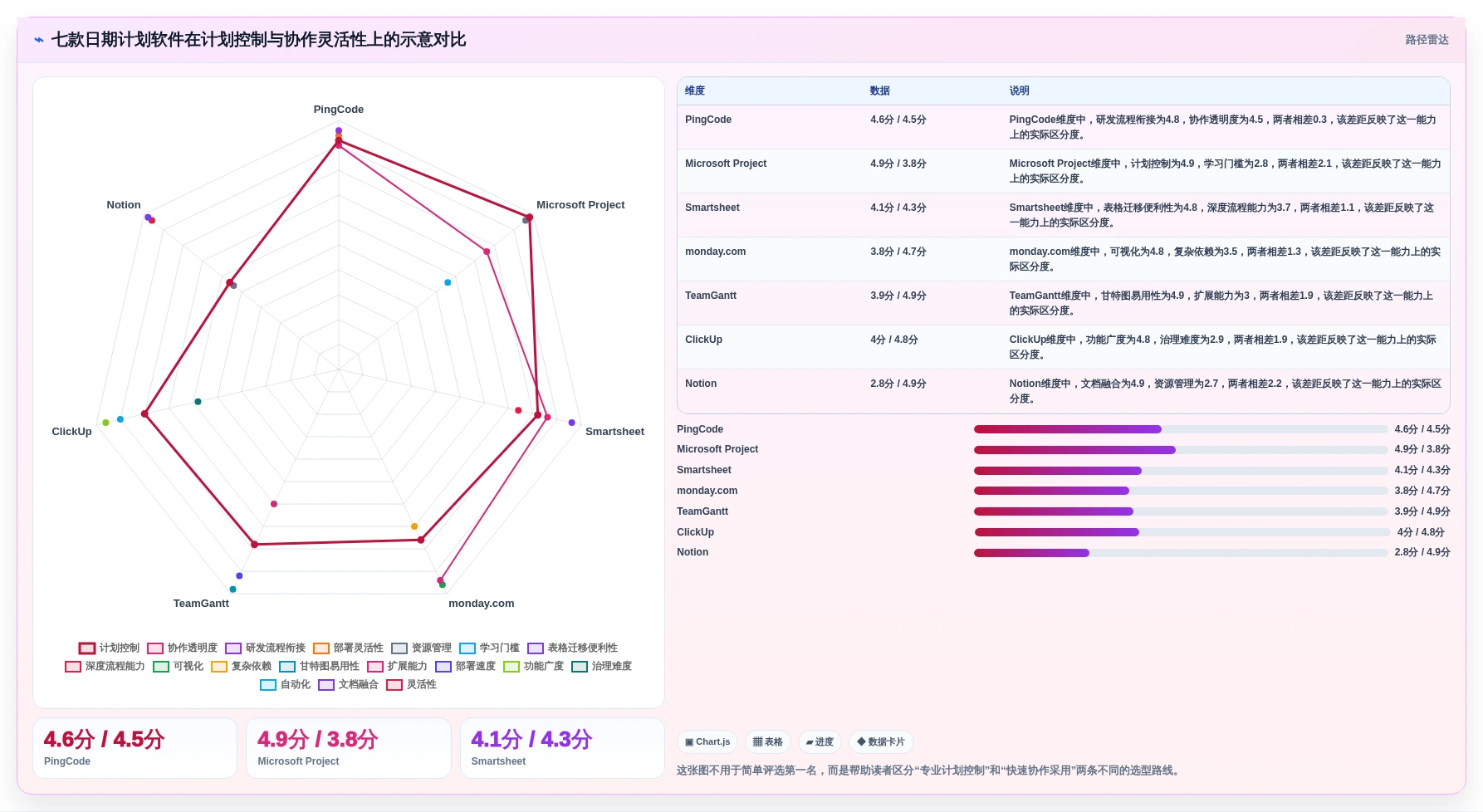Viewport: 1483px width, 812px height.
Task: Click the 路径雷达 label in the header
Action: click(1427, 40)
